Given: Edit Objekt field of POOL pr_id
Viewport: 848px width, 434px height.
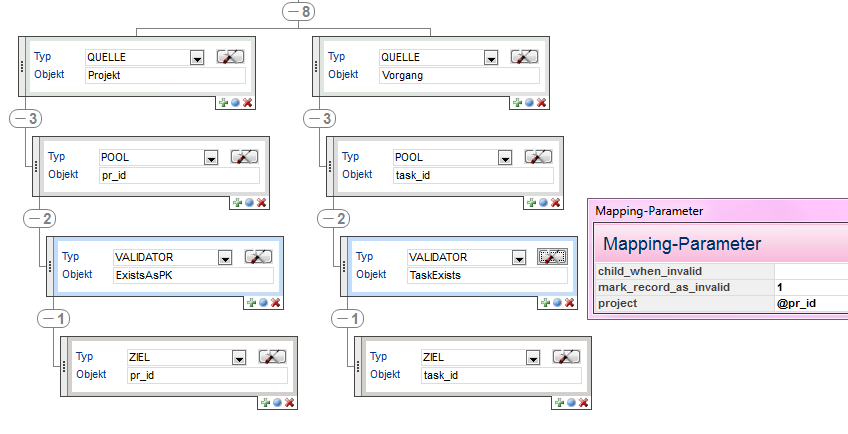Looking at the screenshot, I should (180, 175).
